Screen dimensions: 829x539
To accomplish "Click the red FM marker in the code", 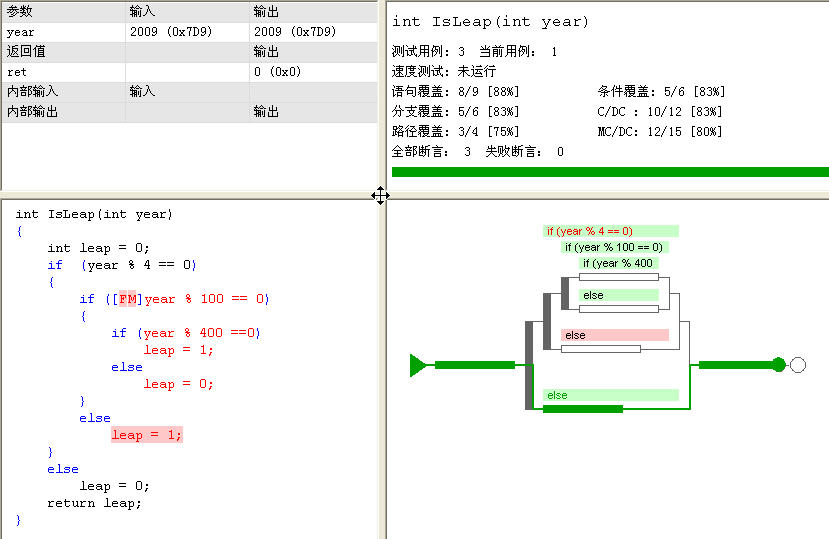I will click(128, 299).
